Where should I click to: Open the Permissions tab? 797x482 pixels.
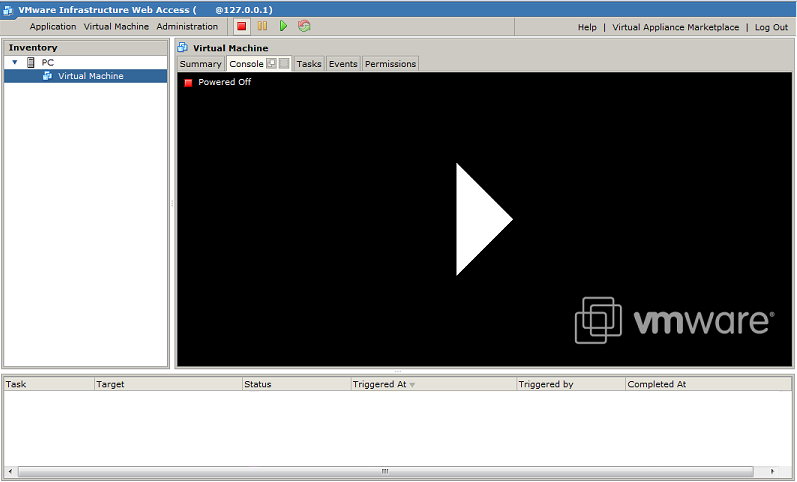[390, 64]
